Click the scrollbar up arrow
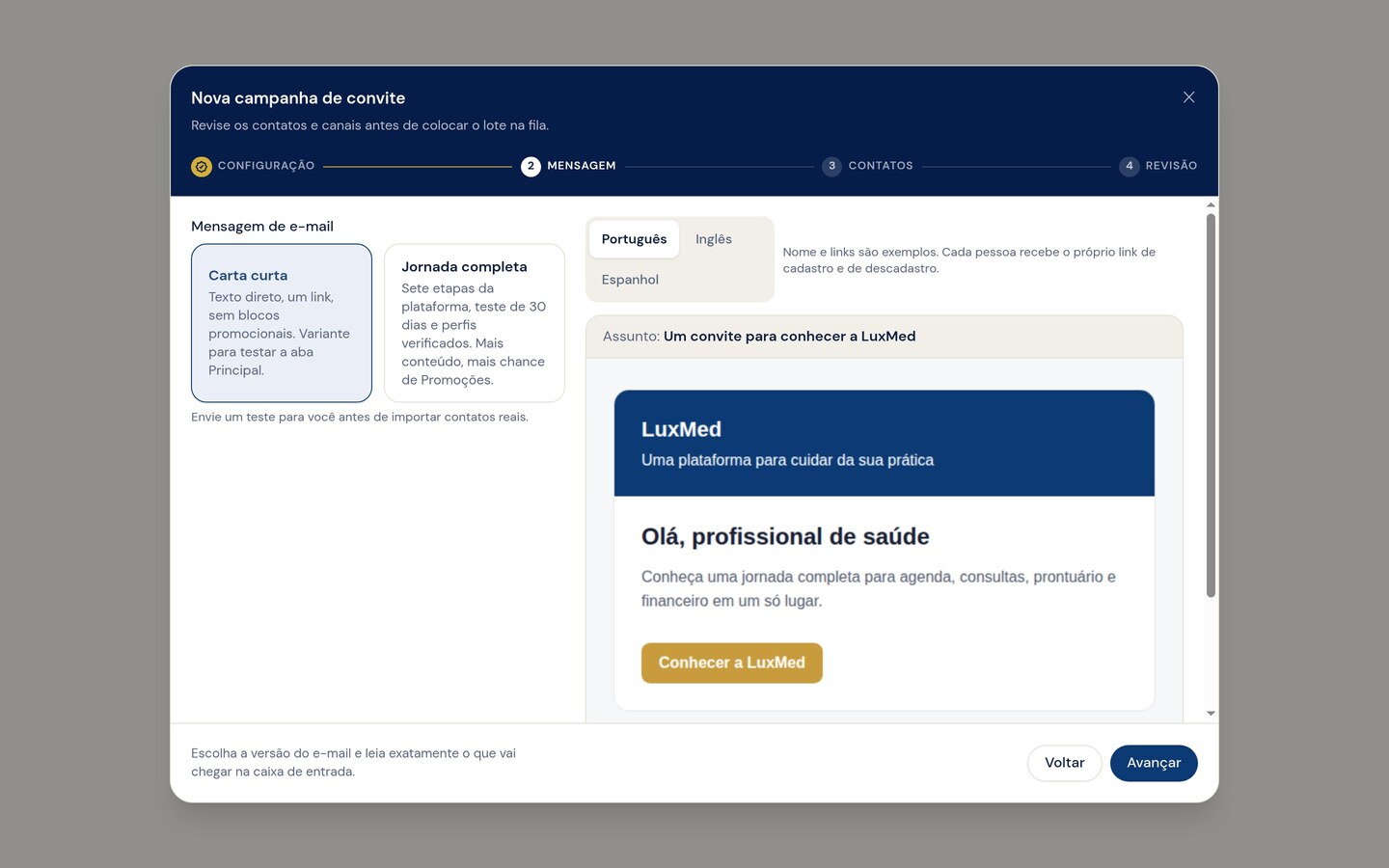This screenshot has width=1389, height=868. [x=1211, y=204]
